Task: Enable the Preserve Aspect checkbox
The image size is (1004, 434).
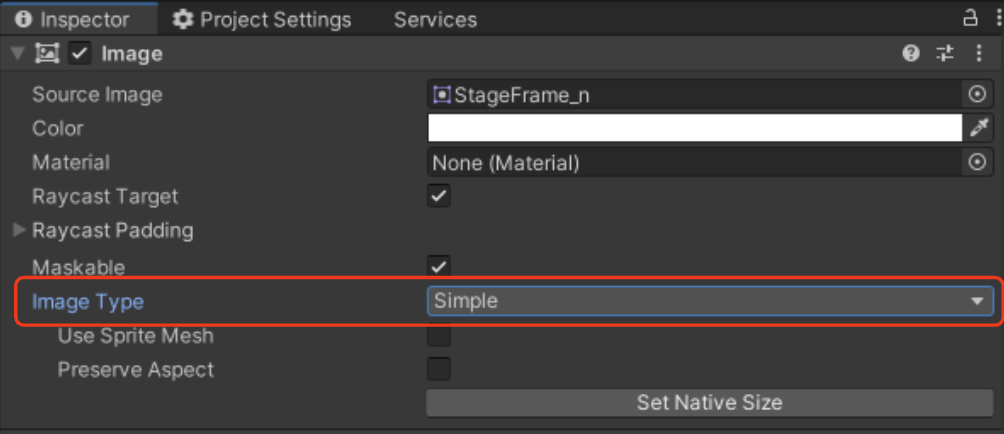Action: [x=439, y=369]
